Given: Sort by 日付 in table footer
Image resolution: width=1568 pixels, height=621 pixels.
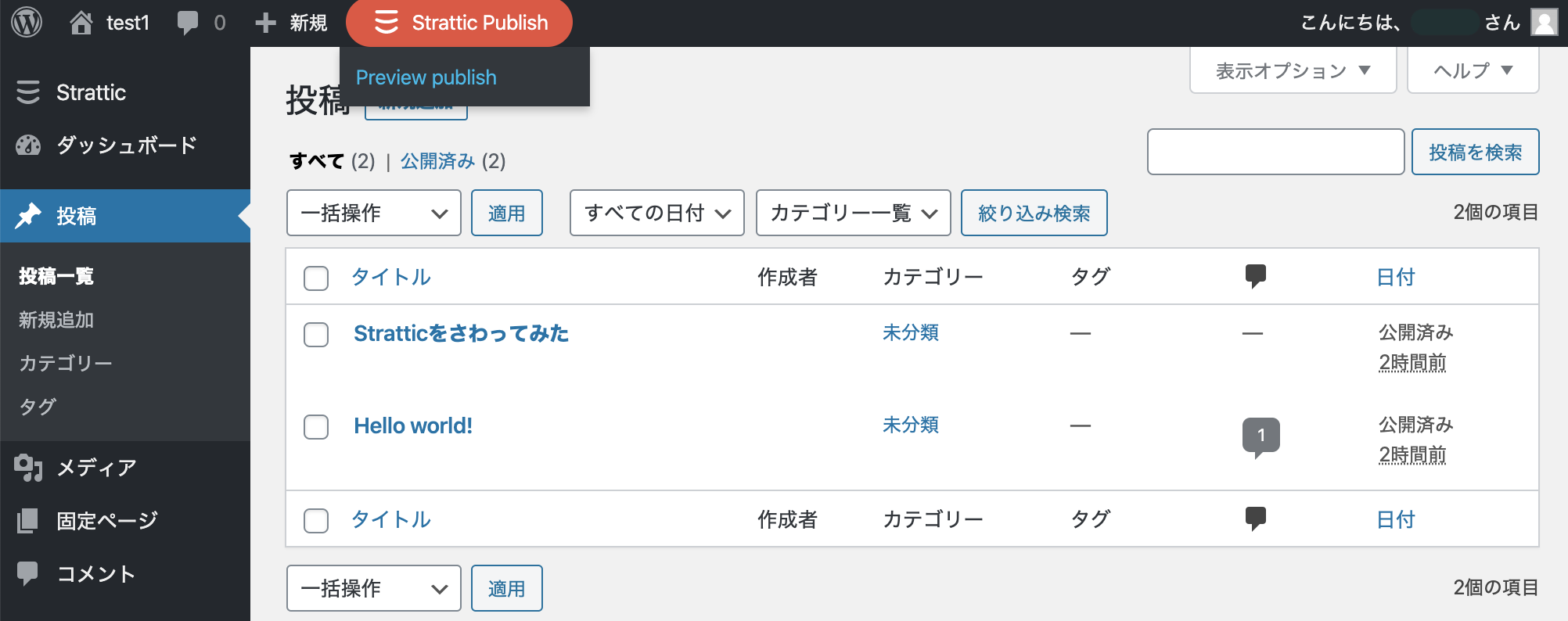Looking at the screenshot, I should 1396,519.
